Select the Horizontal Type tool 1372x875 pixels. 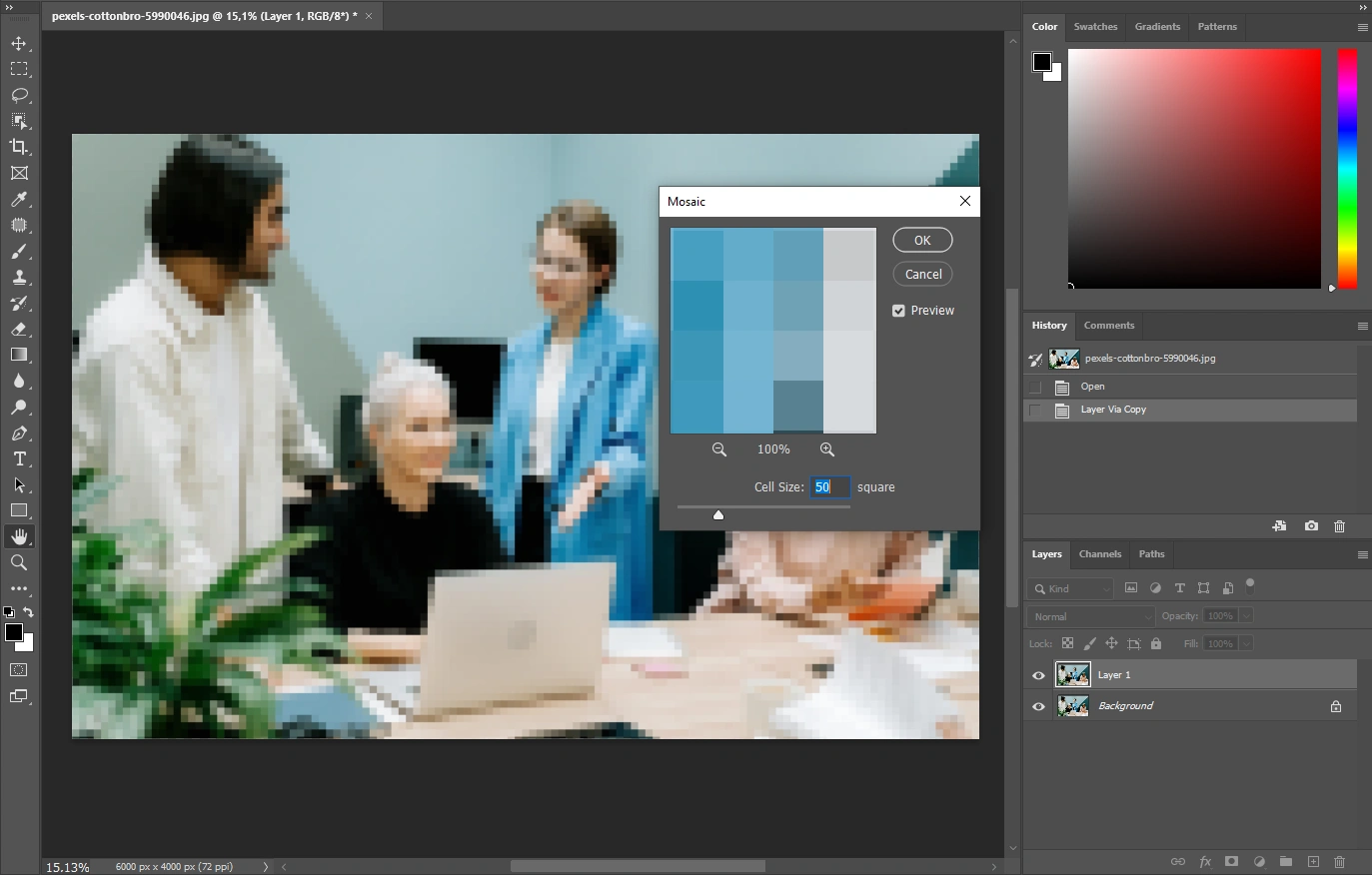click(x=19, y=459)
